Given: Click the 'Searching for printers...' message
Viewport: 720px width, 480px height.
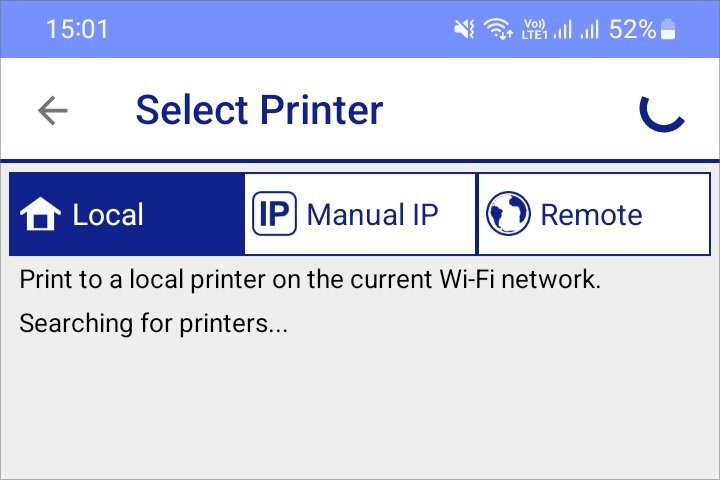Looking at the screenshot, I should pyautogui.click(x=154, y=323).
